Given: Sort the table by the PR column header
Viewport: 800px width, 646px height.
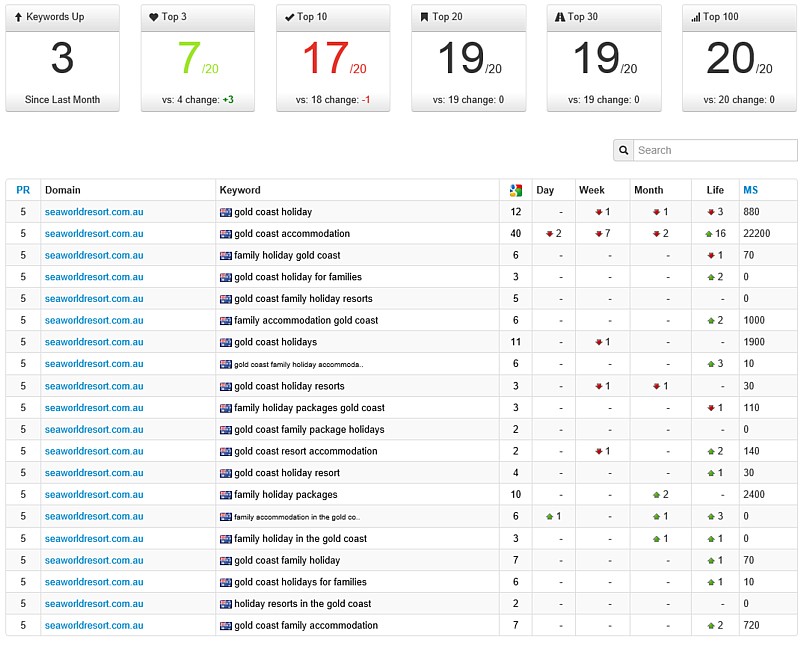Looking at the screenshot, I should pos(23,190).
